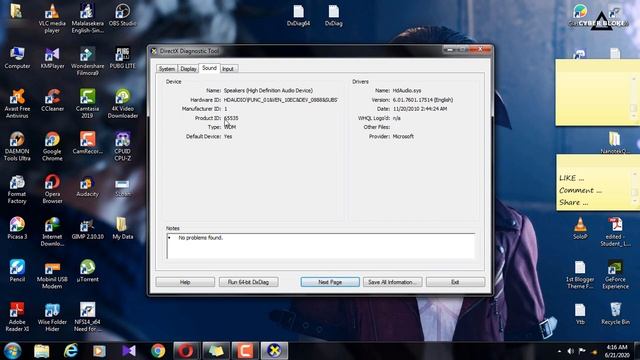Screen dimensions: 640x360
Task: Select Mobinil USB Modem icon
Action: pyautogui.click(x=52, y=275)
